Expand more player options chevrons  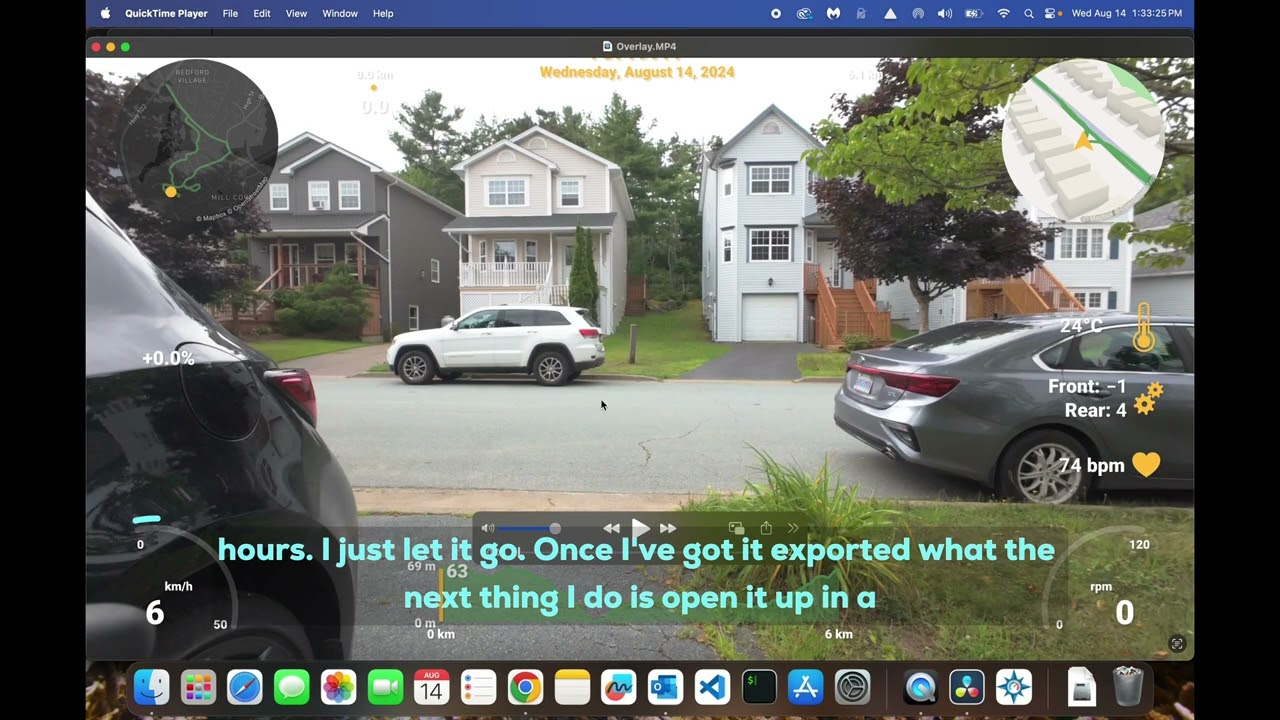[x=793, y=528]
